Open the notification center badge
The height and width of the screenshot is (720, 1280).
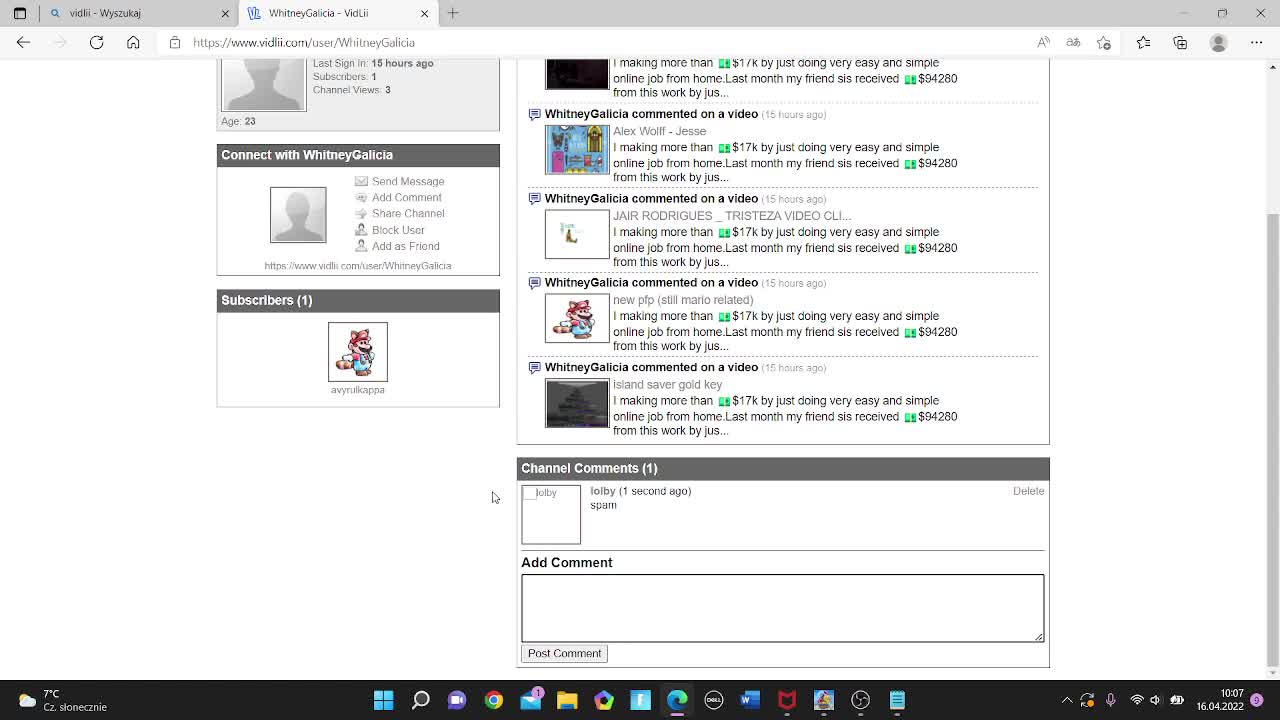click(1257, 700)
